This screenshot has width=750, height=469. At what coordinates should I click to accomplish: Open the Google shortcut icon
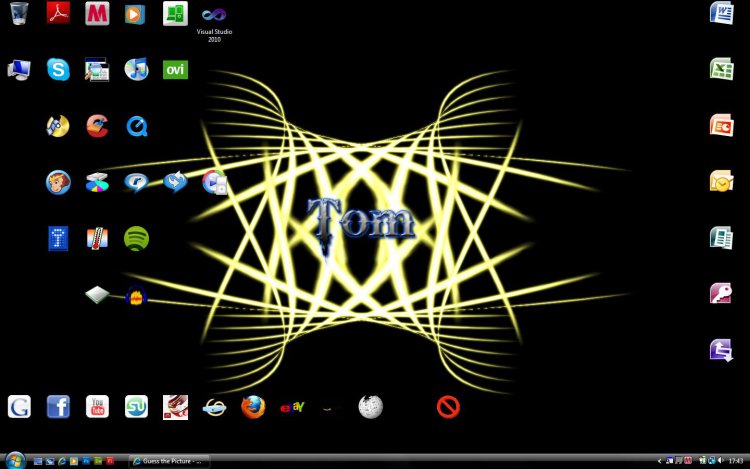[x=19, y=407]
